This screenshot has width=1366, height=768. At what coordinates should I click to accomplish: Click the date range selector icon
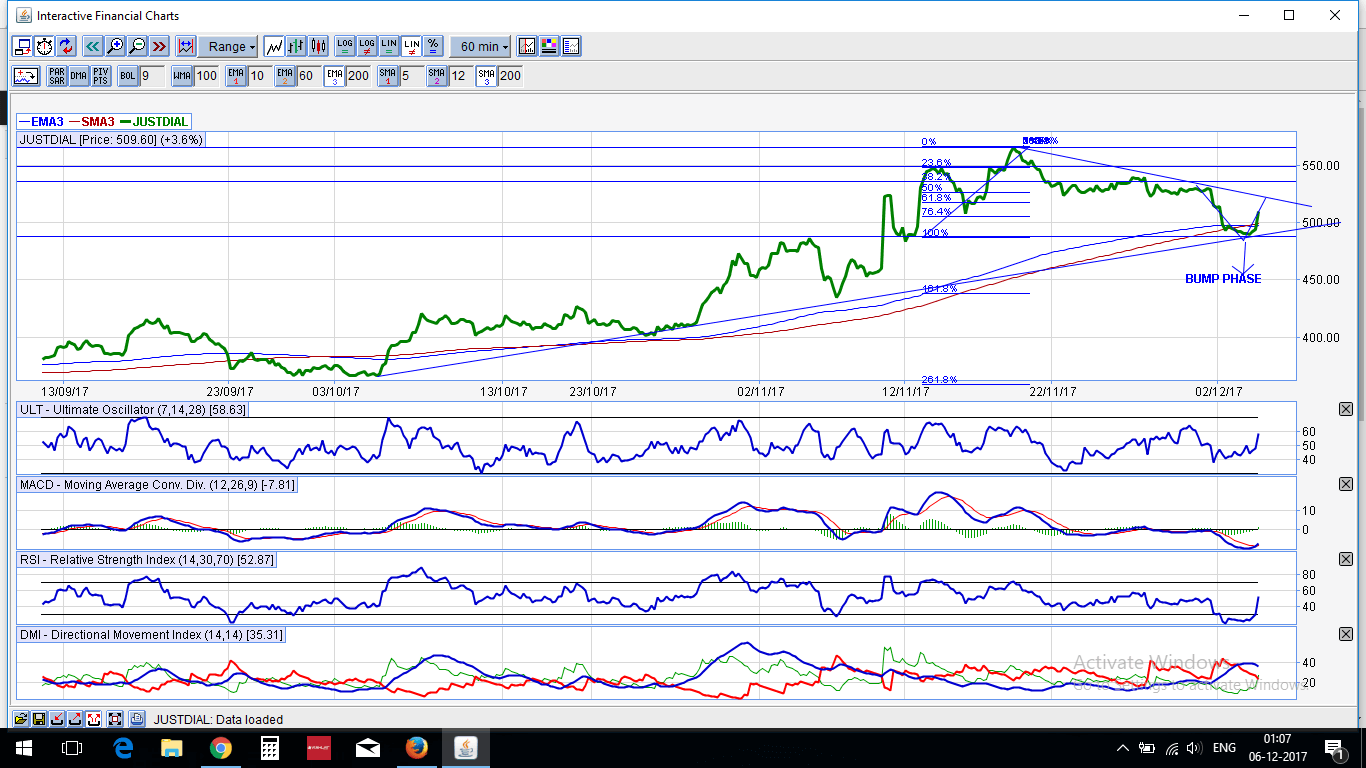point(185,47)
